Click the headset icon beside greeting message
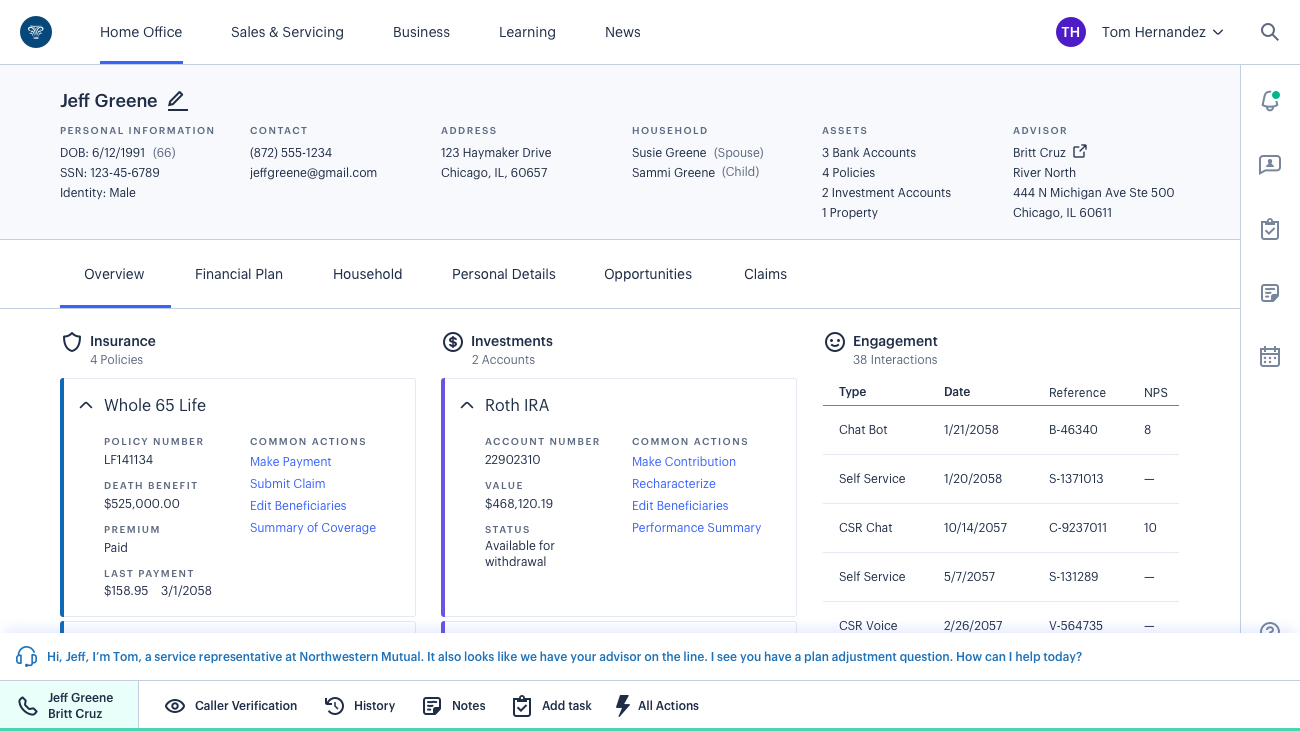 pos(27,657)
